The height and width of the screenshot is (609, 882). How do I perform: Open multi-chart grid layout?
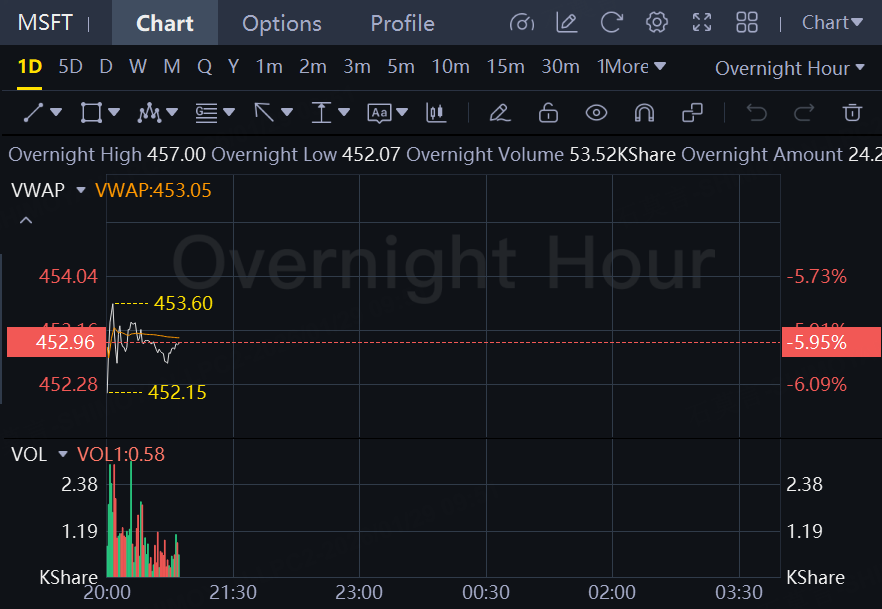pyautogui.click(x=747, y=22)
